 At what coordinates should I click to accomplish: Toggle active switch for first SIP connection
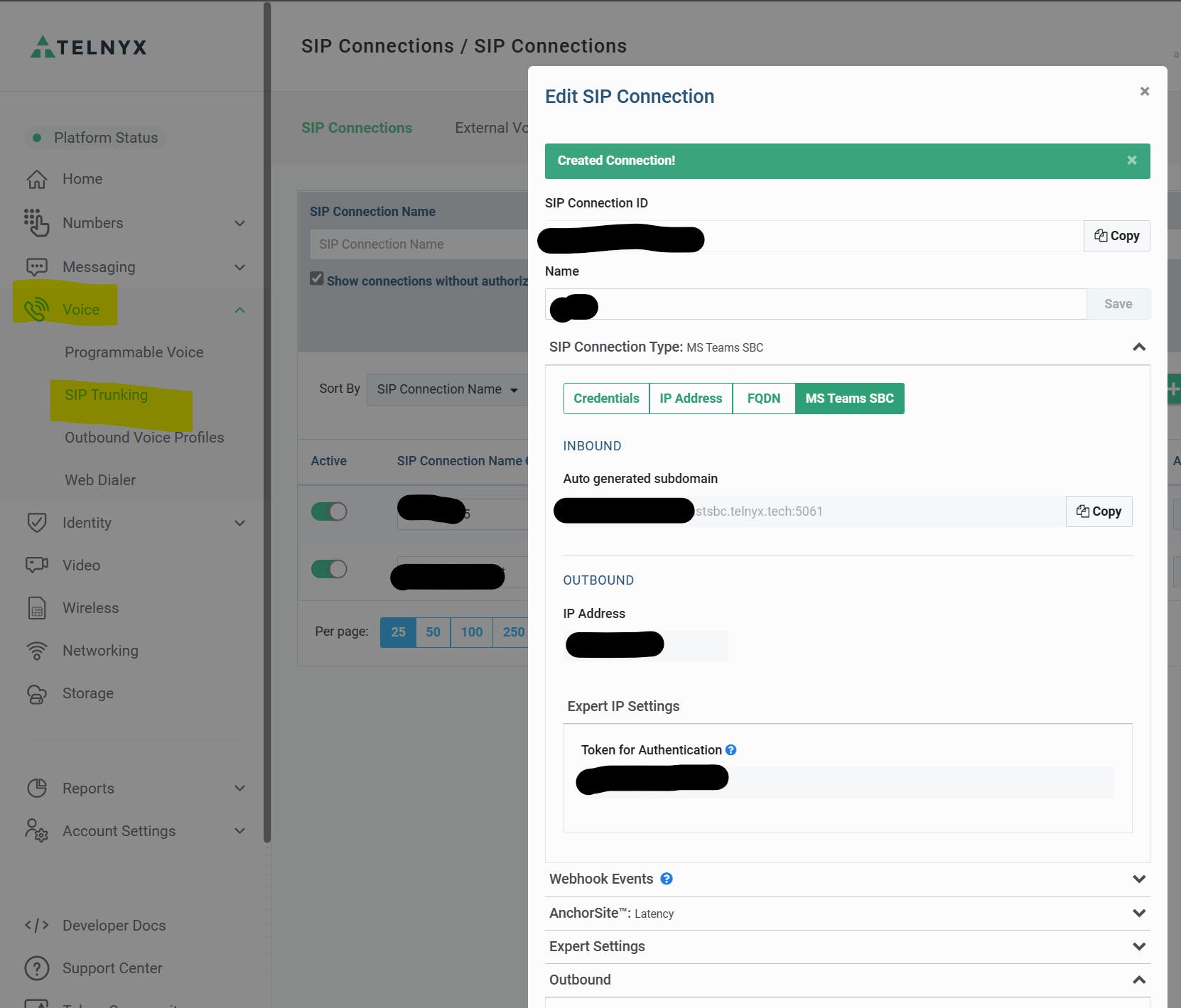coord(329,511)
